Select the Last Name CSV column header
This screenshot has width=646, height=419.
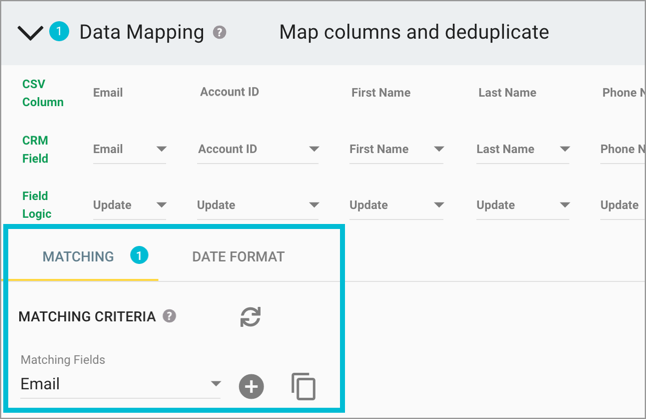pos(507,93)
